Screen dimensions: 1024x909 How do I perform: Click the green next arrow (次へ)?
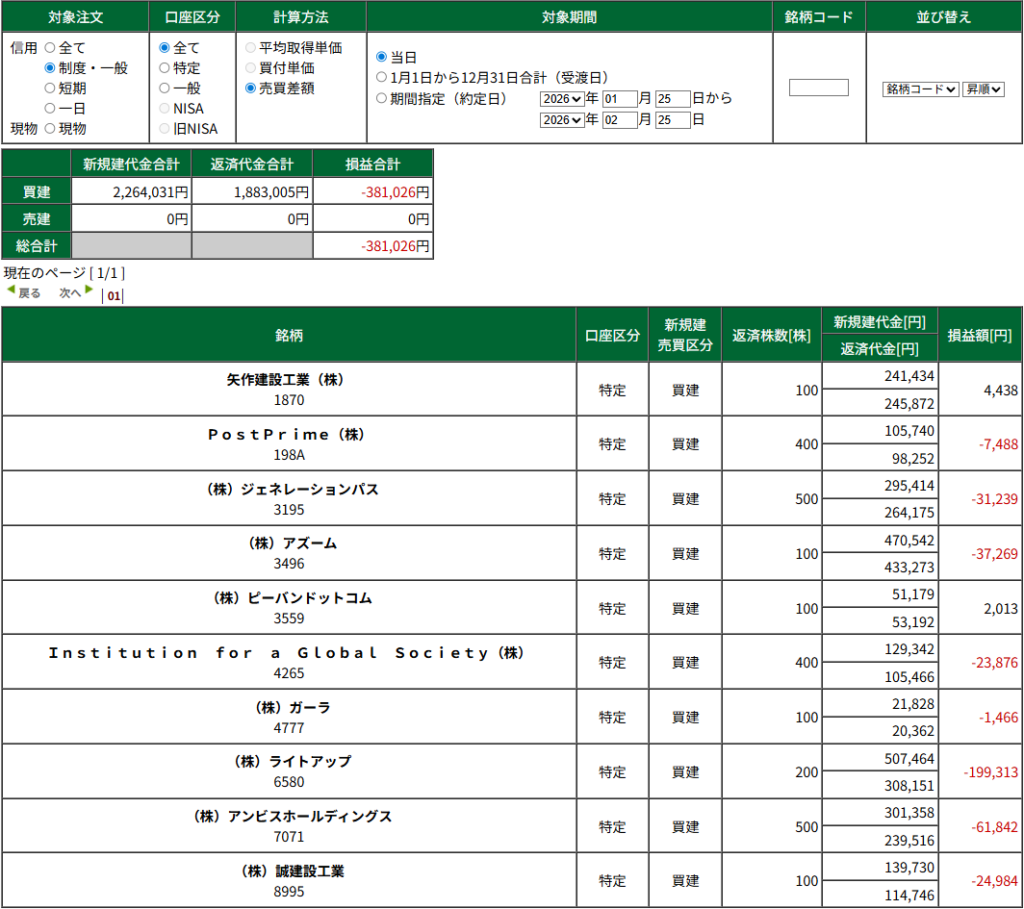pyautogui.click(x=89, y=290)
